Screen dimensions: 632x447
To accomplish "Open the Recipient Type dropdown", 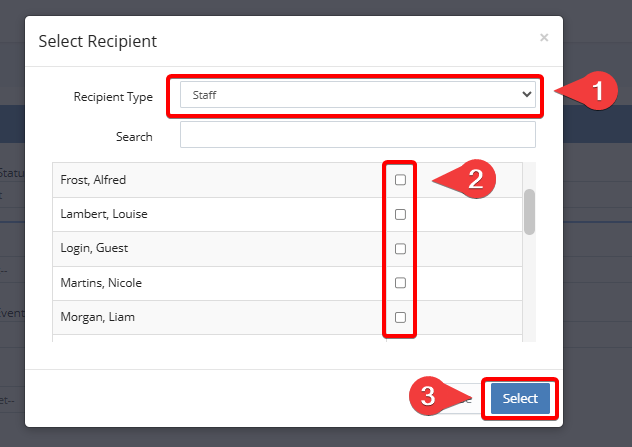I will [x=357, y=94].
